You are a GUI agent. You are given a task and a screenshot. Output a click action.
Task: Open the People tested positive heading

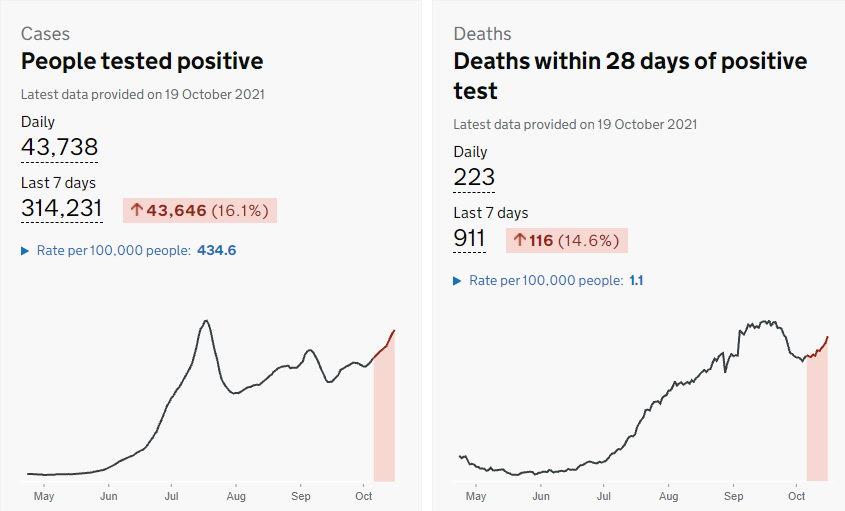coord(142,61)
